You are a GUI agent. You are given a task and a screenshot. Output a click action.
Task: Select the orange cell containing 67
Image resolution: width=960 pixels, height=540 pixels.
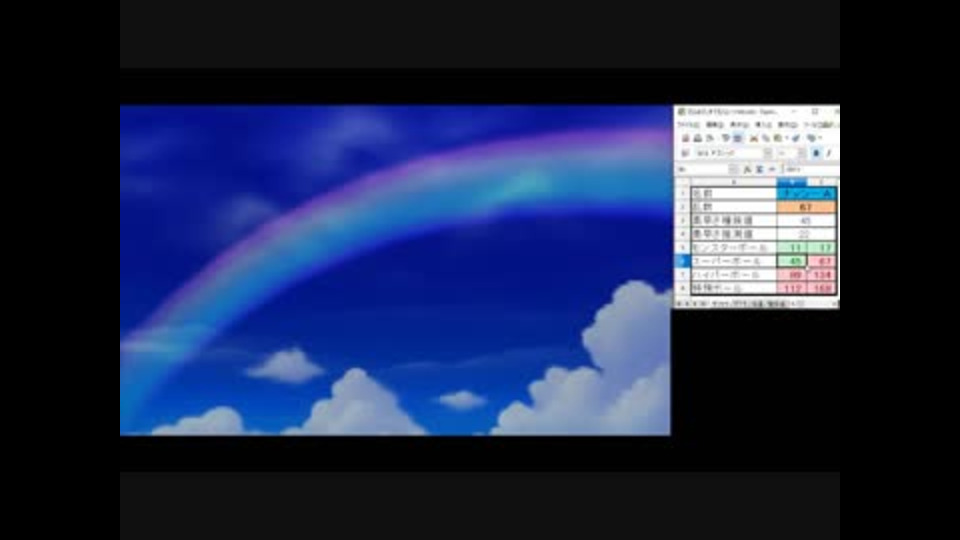pos(806,207)
